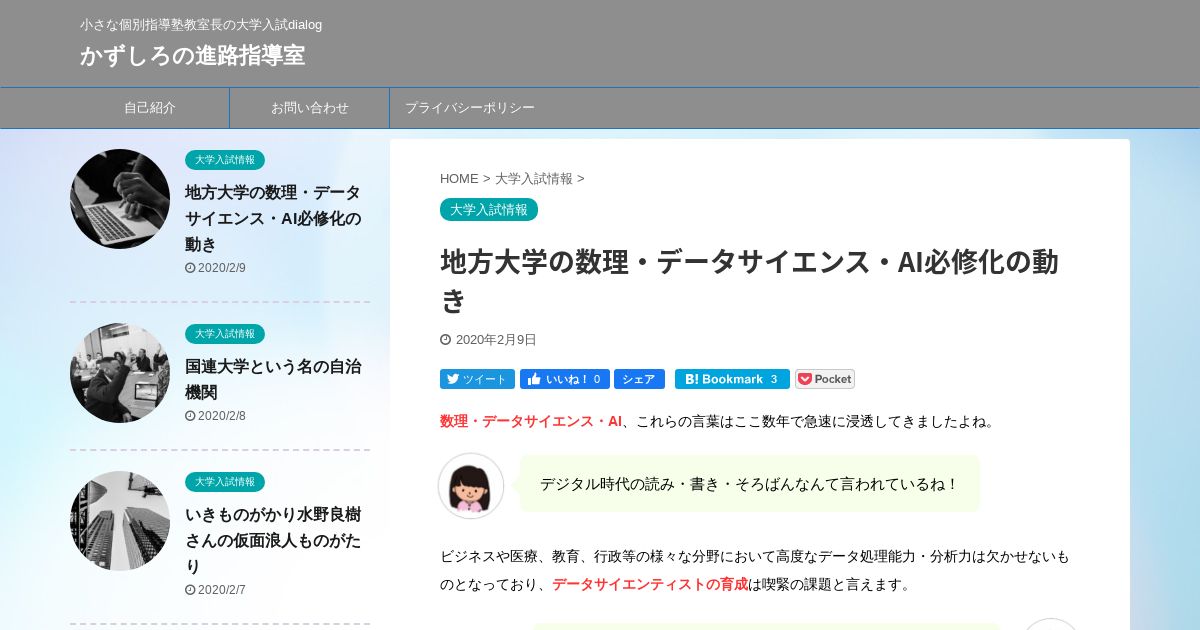This screenshot has height=630, width=1200.
Task: Click the Facebook シェア button
Action: 639,379
